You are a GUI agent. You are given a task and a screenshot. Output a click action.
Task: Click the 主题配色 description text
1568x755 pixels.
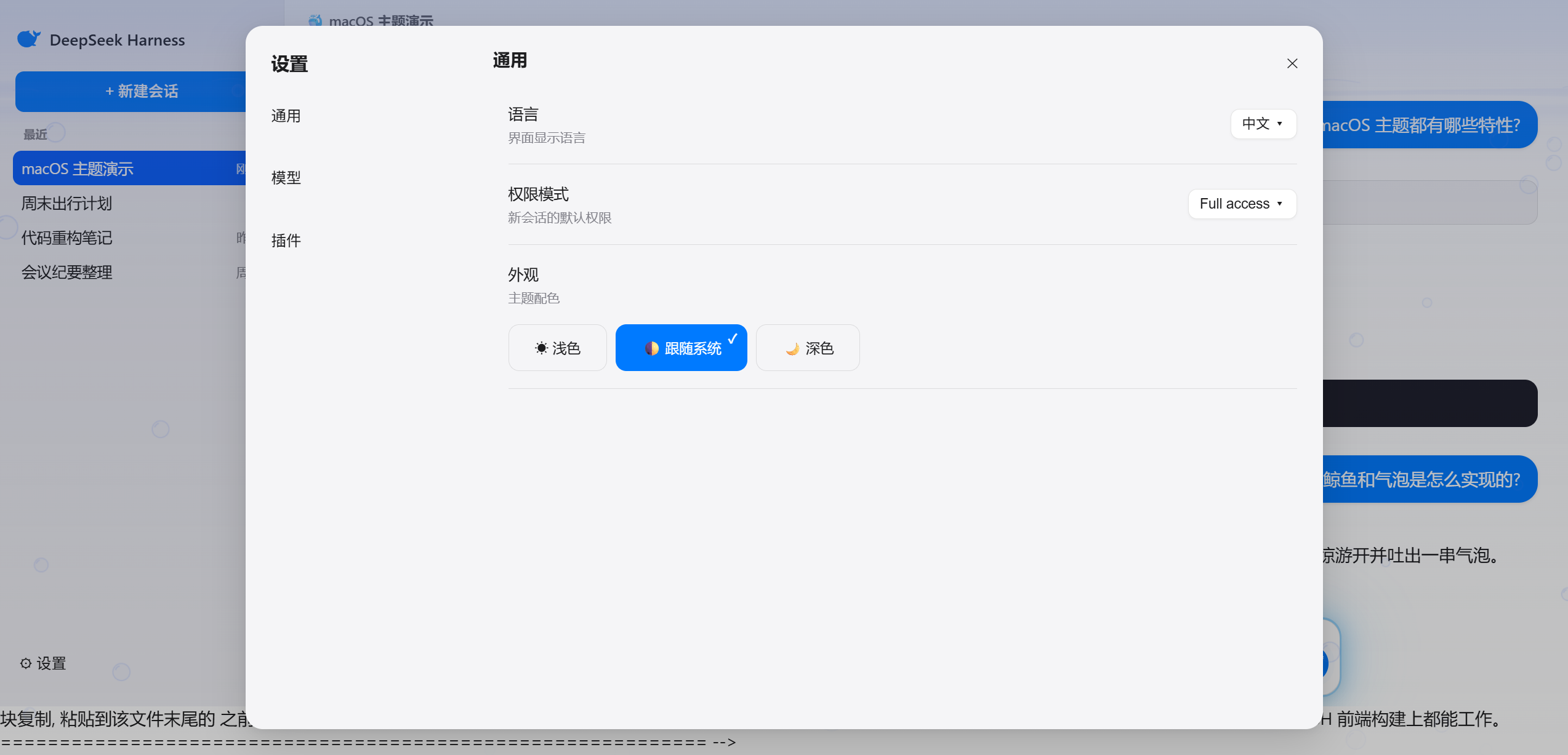tap(534, 298)
